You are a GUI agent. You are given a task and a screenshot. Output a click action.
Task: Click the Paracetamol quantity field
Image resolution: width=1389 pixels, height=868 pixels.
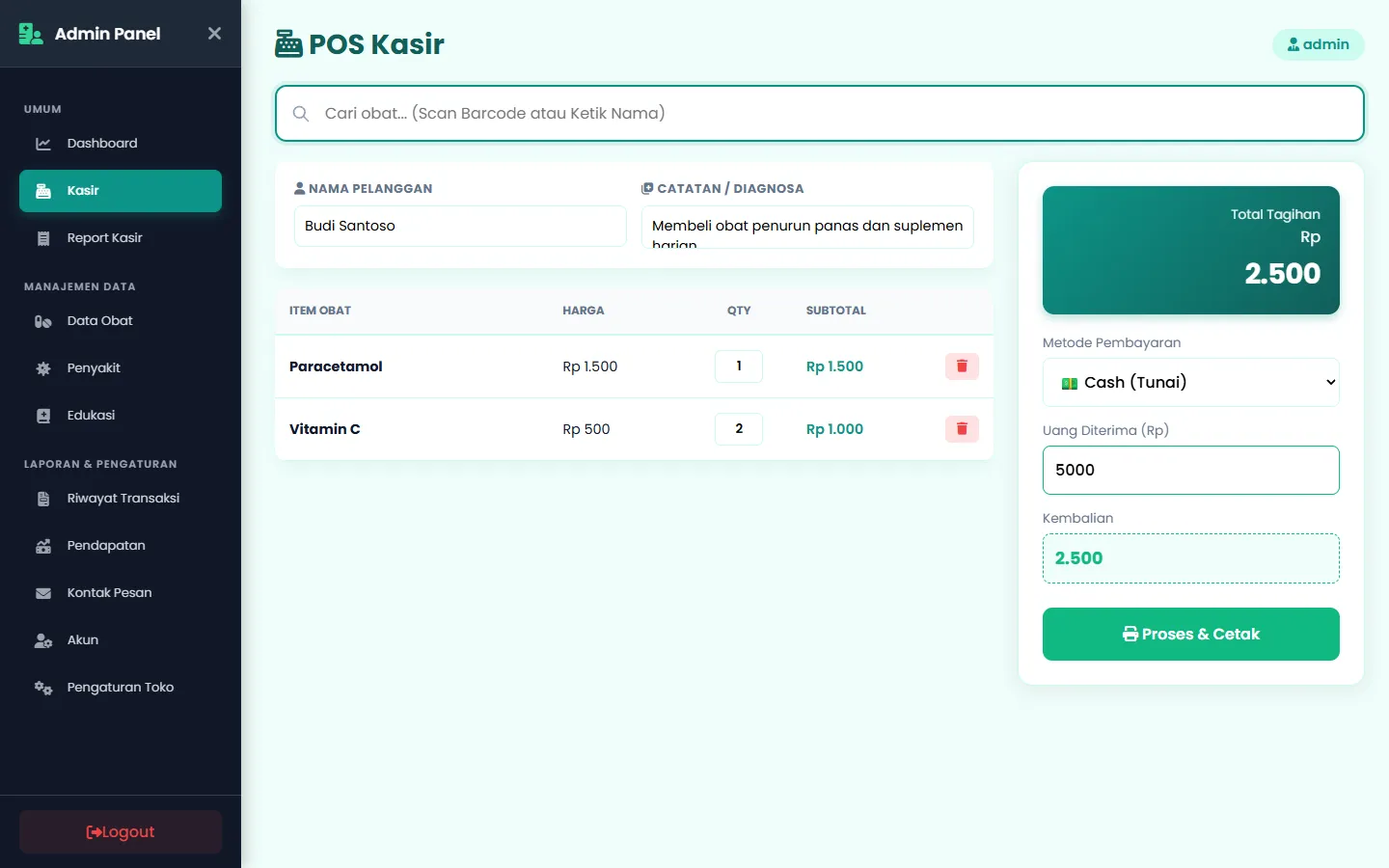coord(739,366)
